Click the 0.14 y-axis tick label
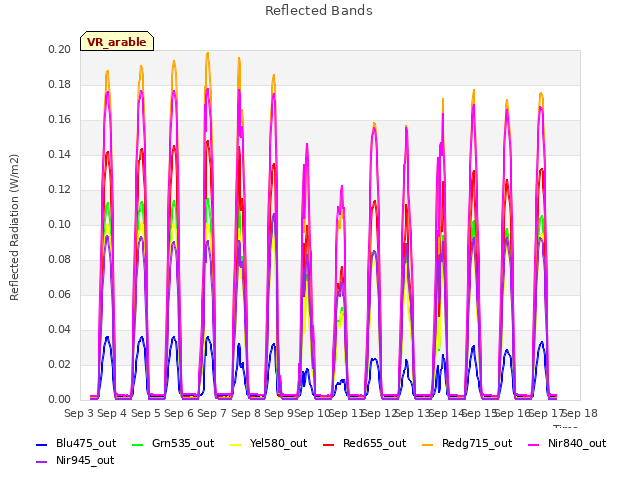Image resolution: width=640 pixels, height=480 pixels. pos(60,155)
